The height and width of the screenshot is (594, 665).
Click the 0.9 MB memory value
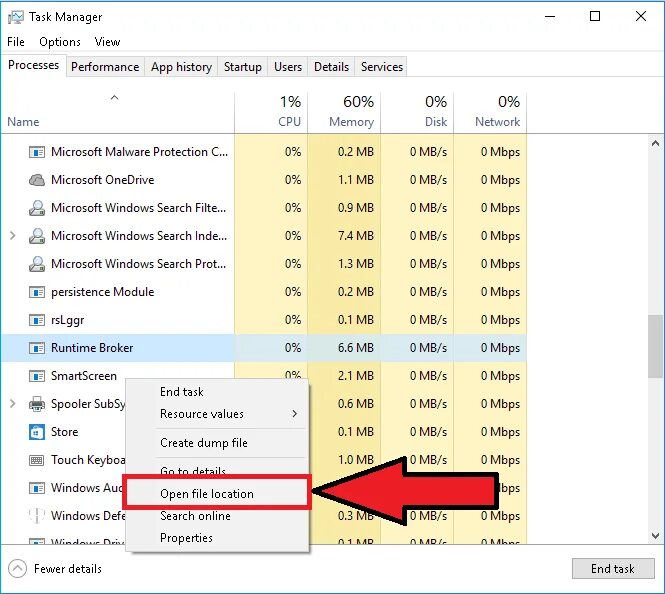pos(355,208)
